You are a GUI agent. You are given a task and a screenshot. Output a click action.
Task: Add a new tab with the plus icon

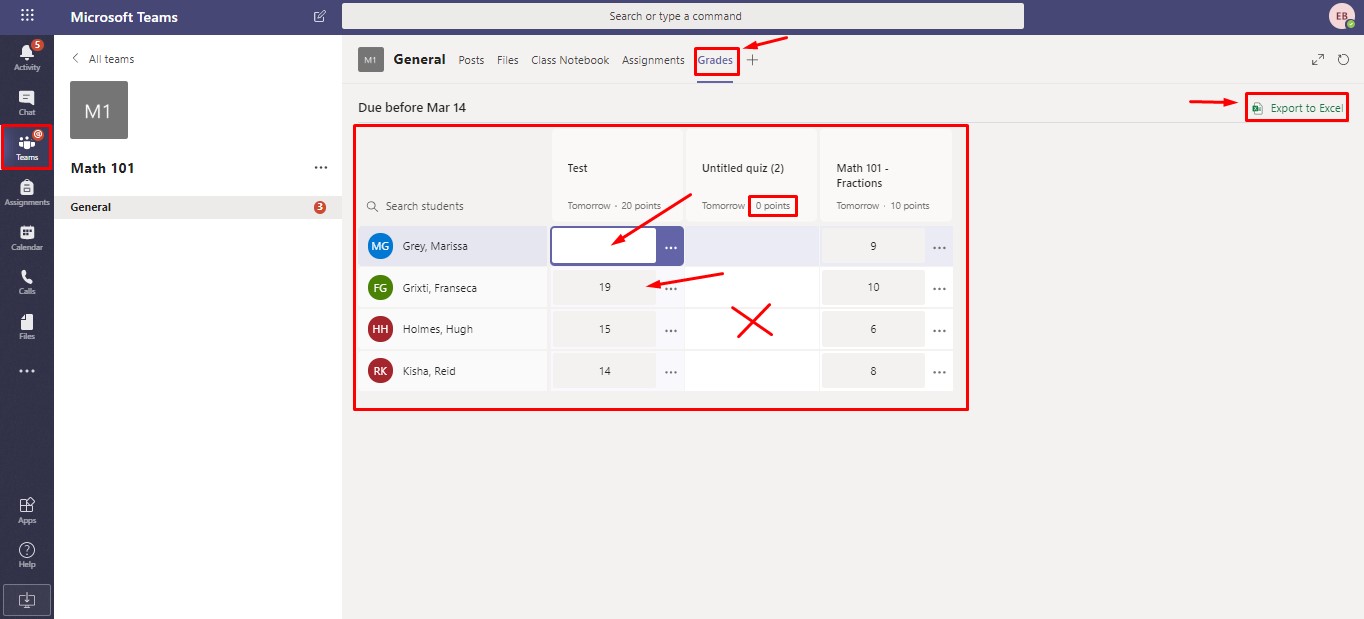click(753, 60)
